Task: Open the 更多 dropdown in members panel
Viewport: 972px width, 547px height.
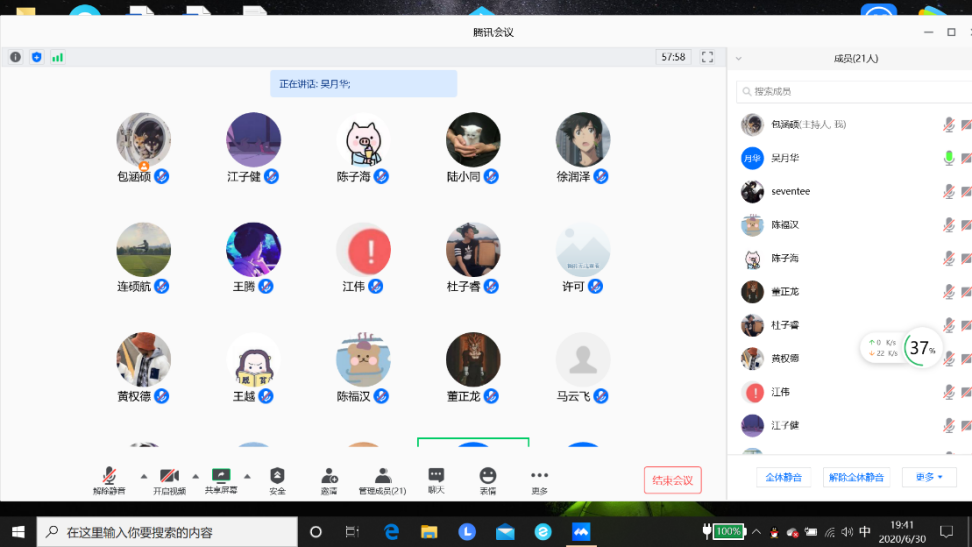Action: coord(929,477)
